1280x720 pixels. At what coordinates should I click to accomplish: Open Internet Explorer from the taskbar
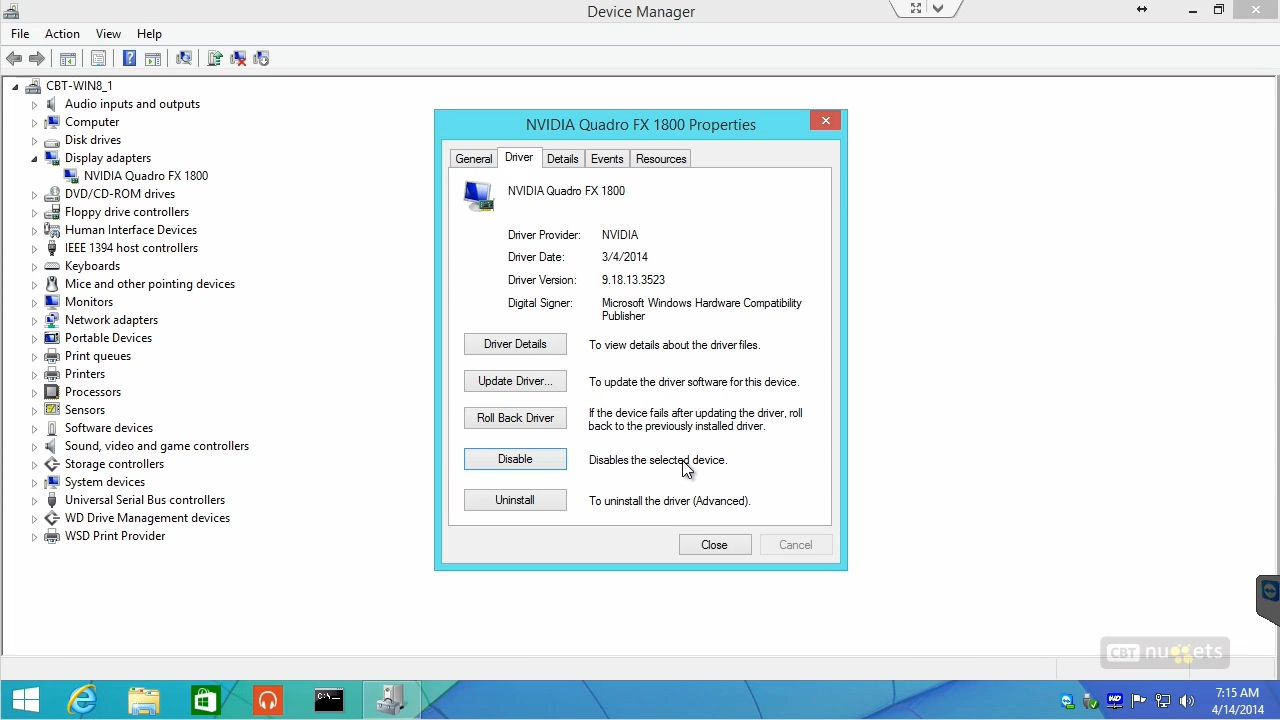[82, 700]
